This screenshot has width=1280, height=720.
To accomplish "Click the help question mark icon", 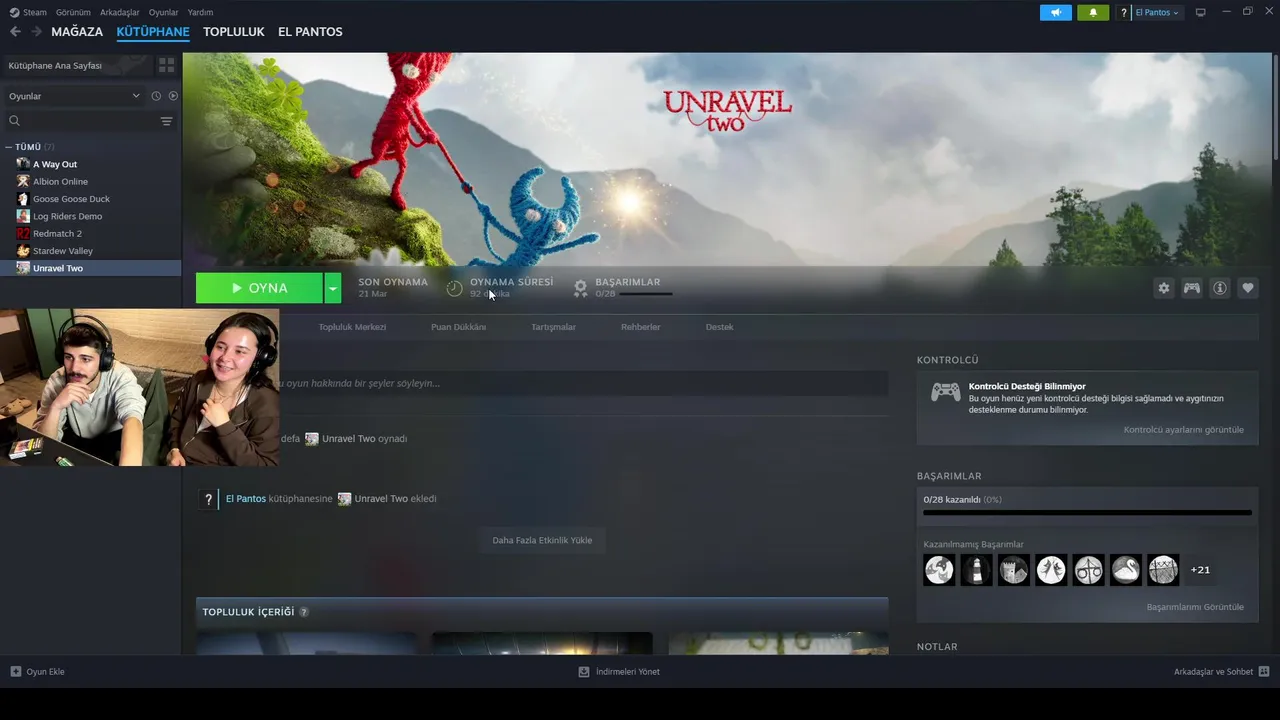I will [1124, 13].
